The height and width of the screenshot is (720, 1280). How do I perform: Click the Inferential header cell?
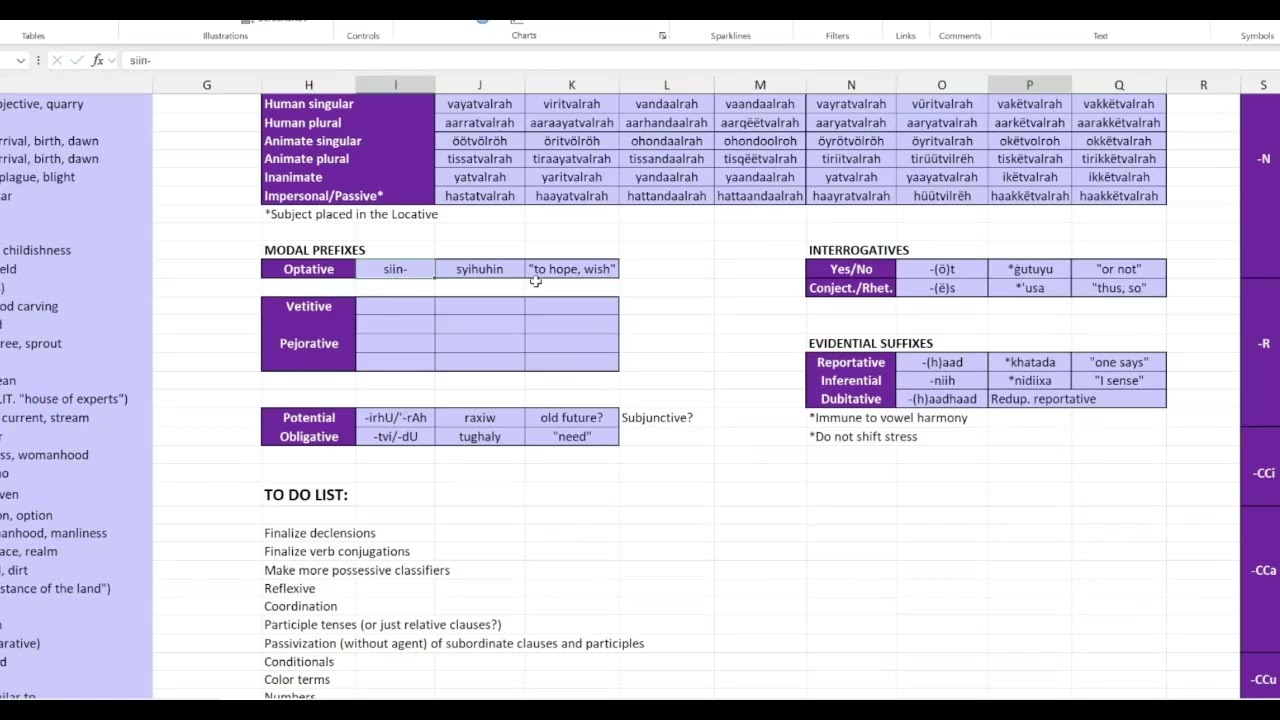851,380
